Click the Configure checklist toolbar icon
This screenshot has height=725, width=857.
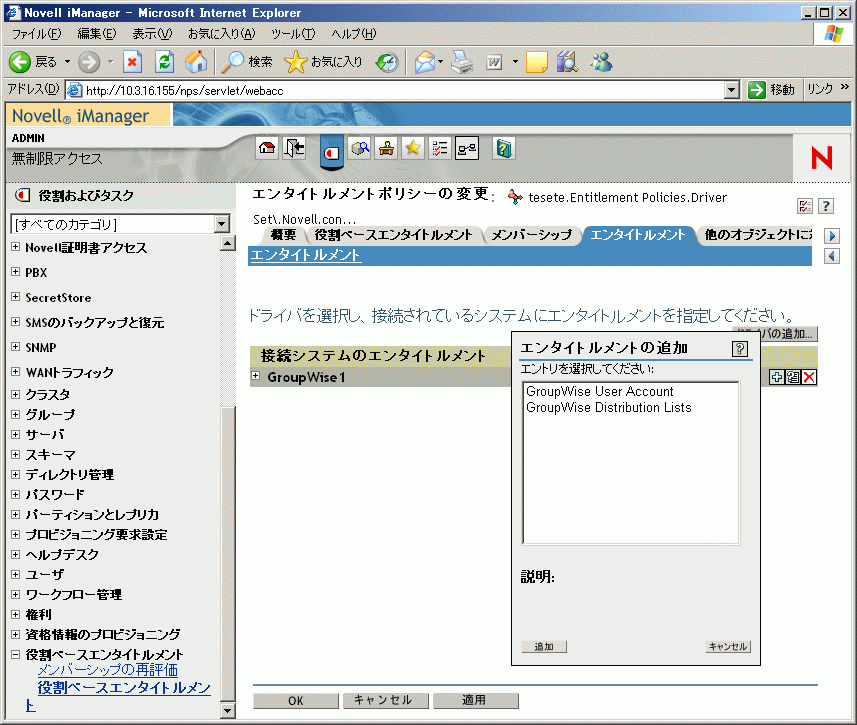tap(440, 149)
